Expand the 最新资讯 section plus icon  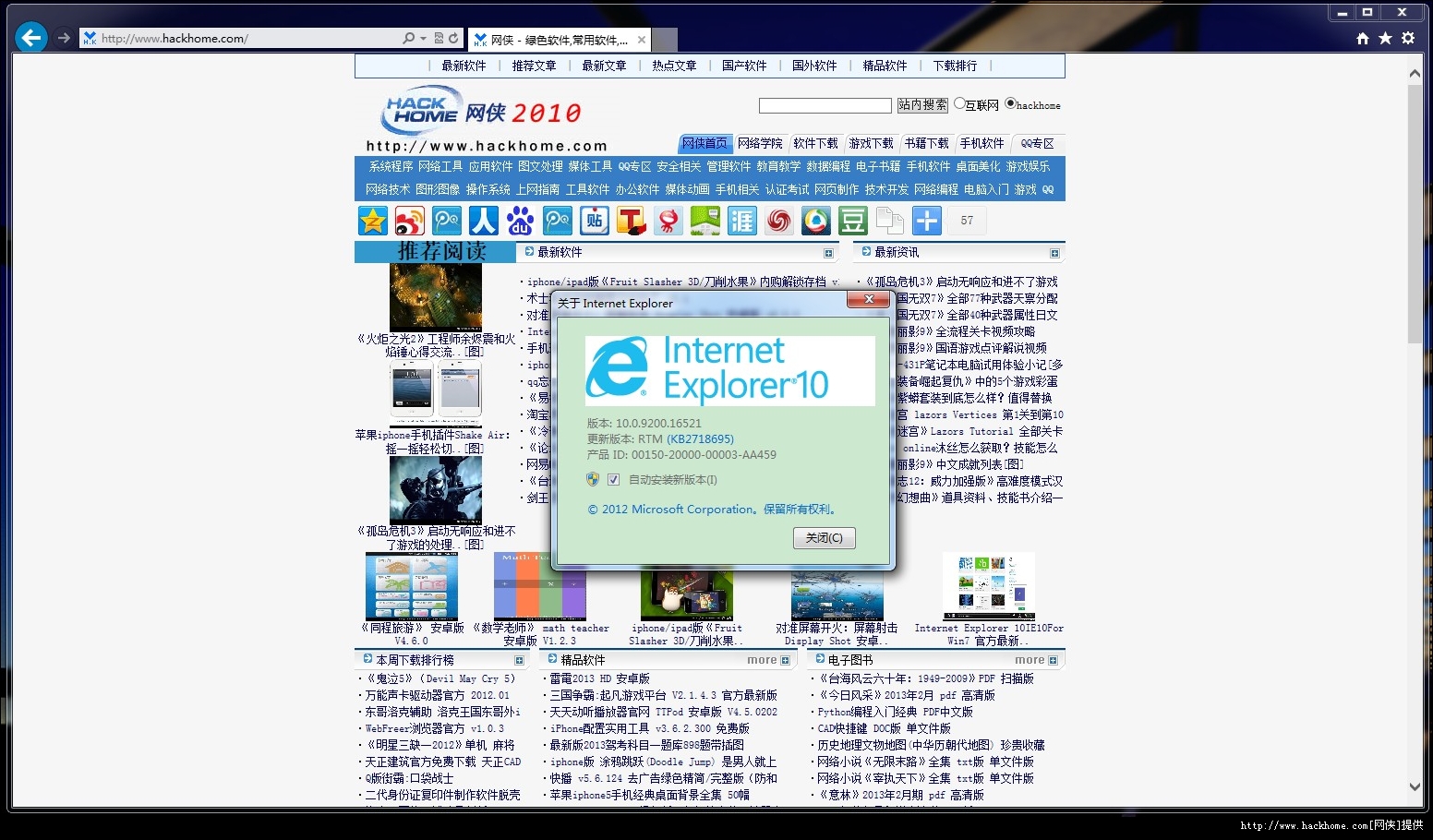(x=1054, y=253)
